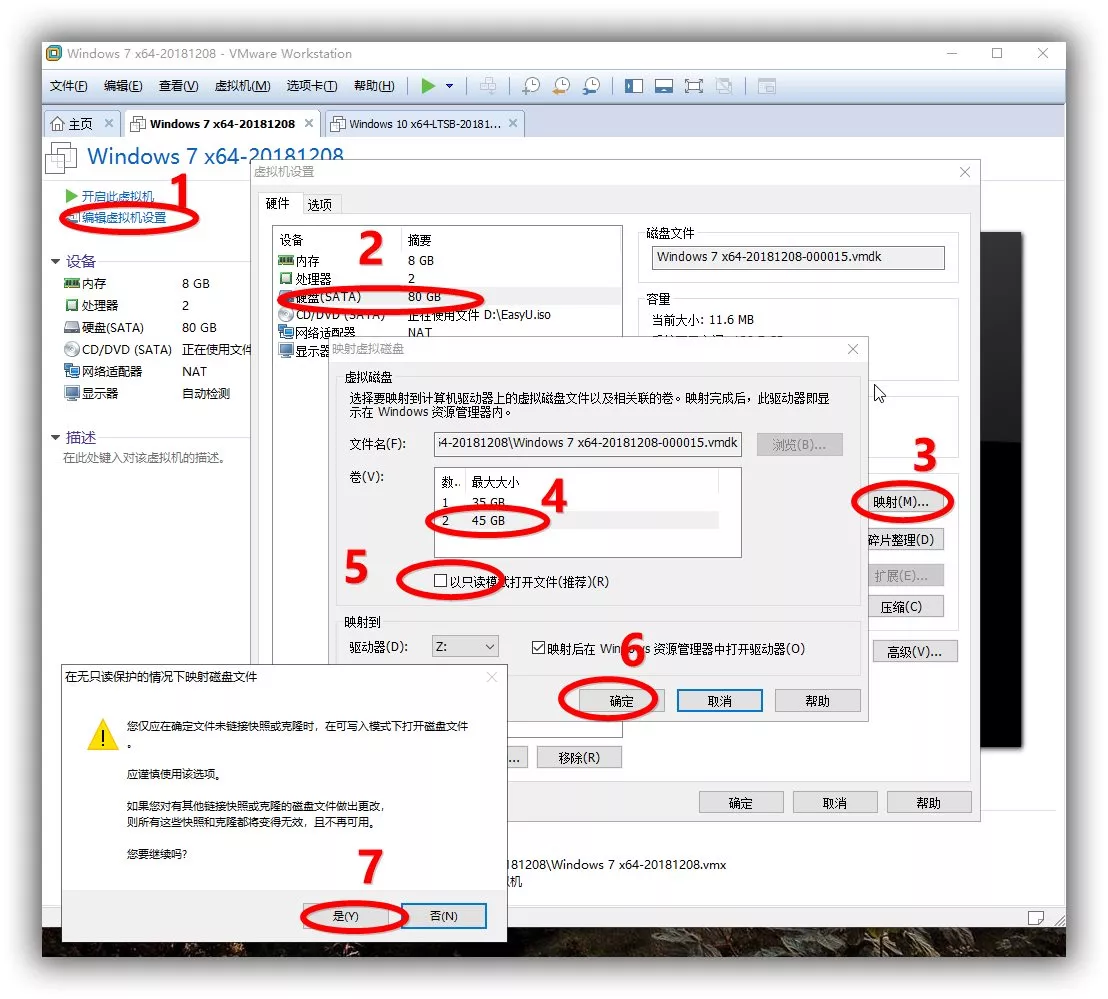Open the 文件(F) menu
The height and width of the screenshot is (999, 1108).
click(x=69, y=86)
